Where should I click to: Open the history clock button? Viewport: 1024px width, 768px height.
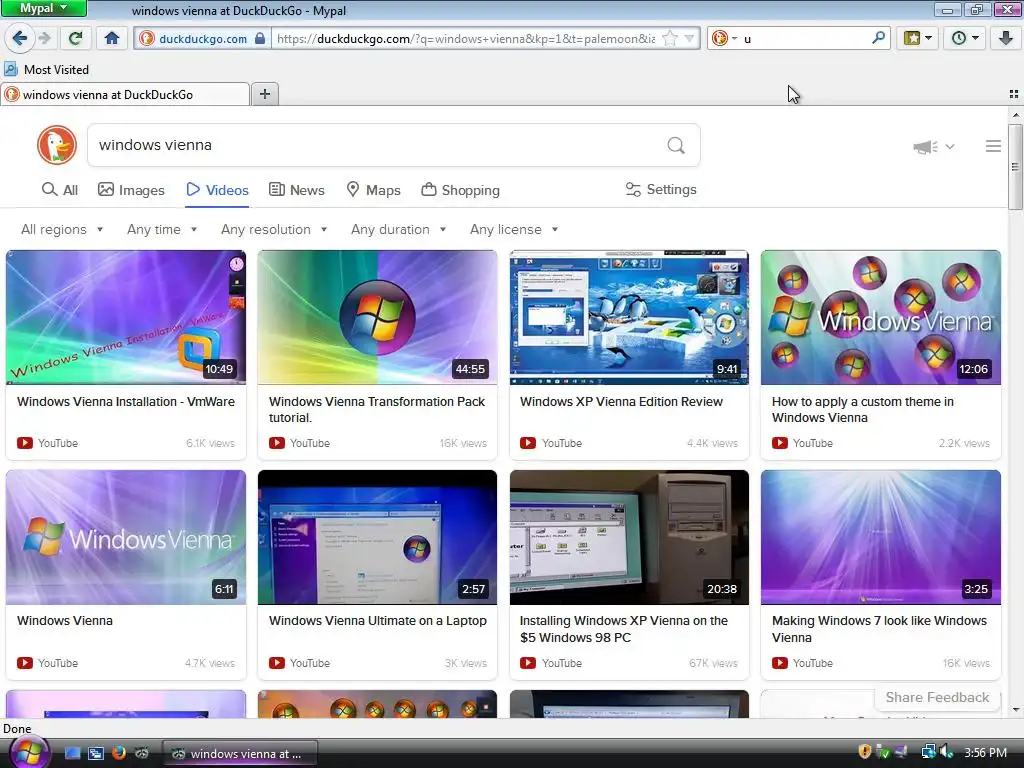[x=965, y=38]
